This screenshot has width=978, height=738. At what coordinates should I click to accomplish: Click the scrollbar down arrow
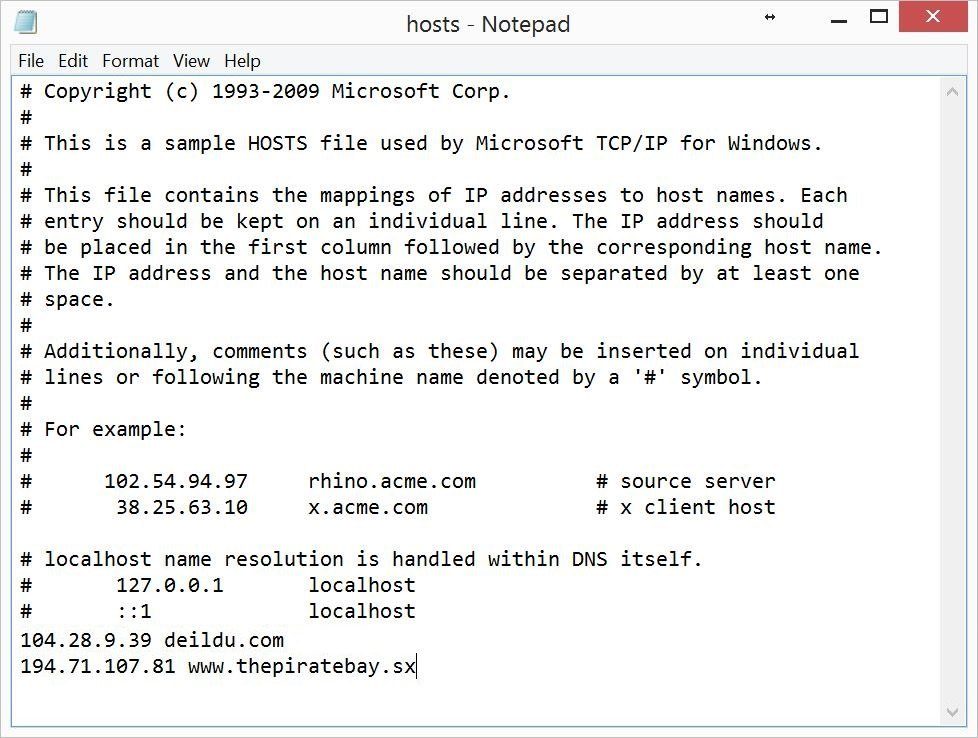click(952, 712)
